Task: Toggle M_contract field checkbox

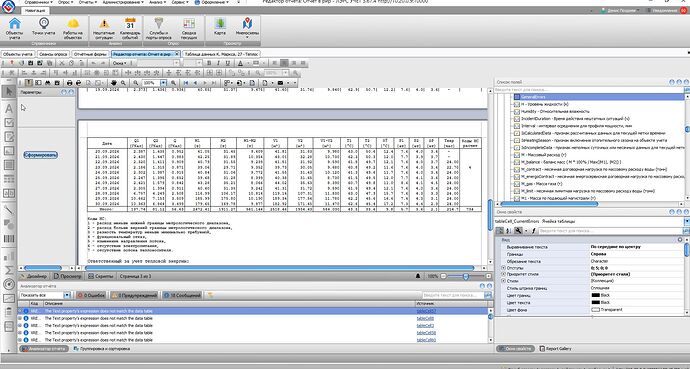Action: coord(517,169)
